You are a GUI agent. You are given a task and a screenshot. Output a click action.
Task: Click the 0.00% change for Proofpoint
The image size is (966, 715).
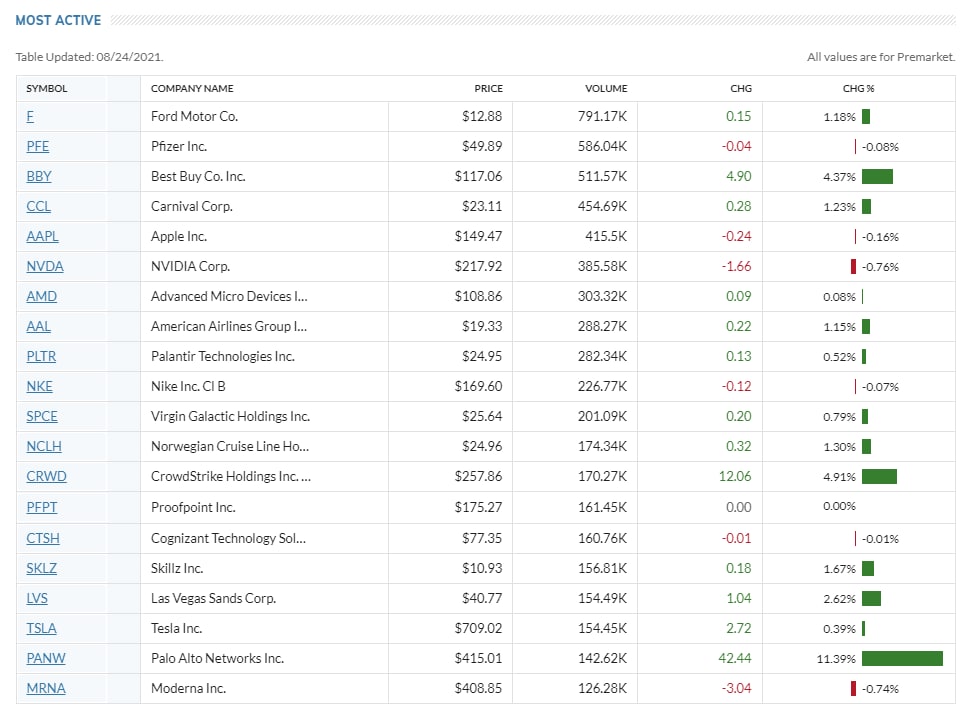839,507
